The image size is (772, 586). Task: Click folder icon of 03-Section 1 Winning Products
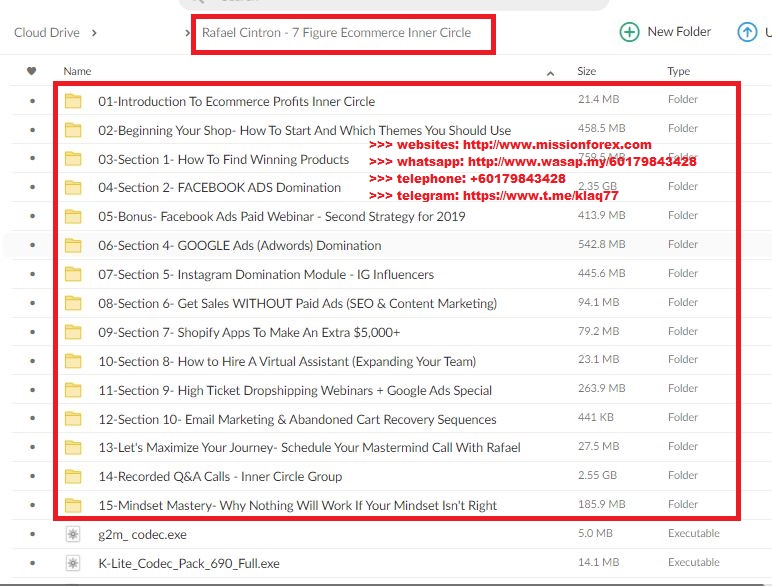click(x=73, y=159)
